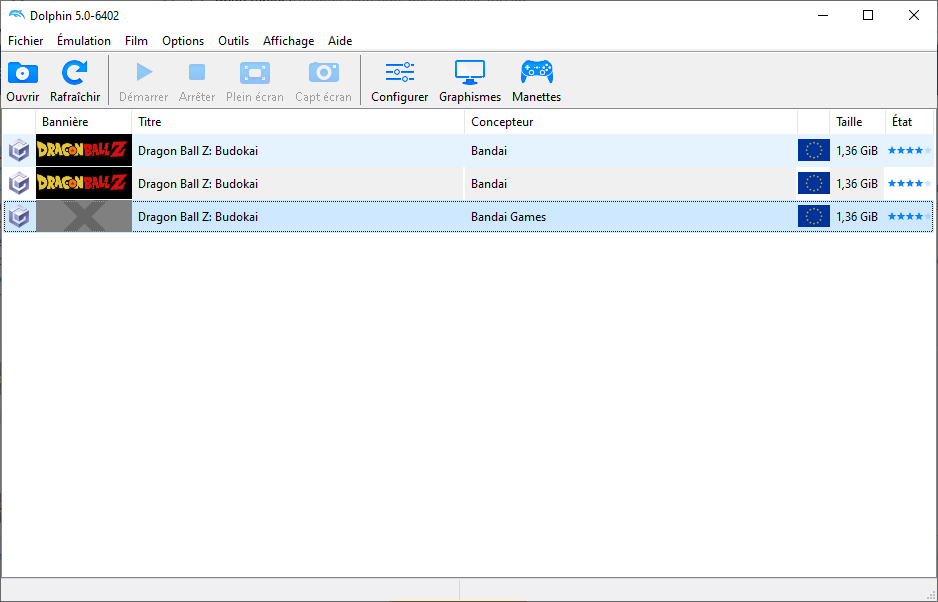Click star rating in the Bandai Games row
This screenshot has height=602, width=938.
tap(909, 217)
